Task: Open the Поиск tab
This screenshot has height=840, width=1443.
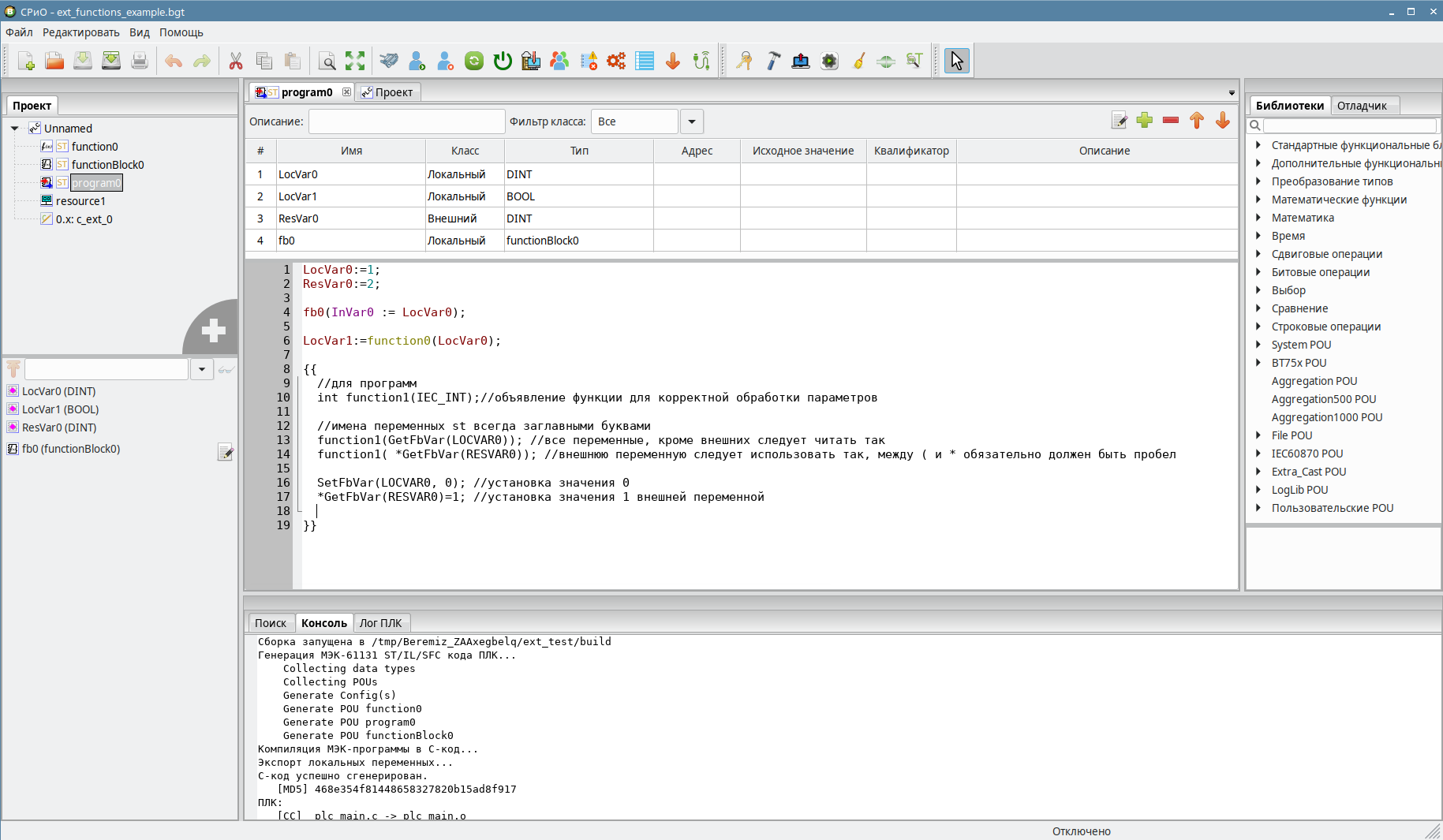Action: 271,623
